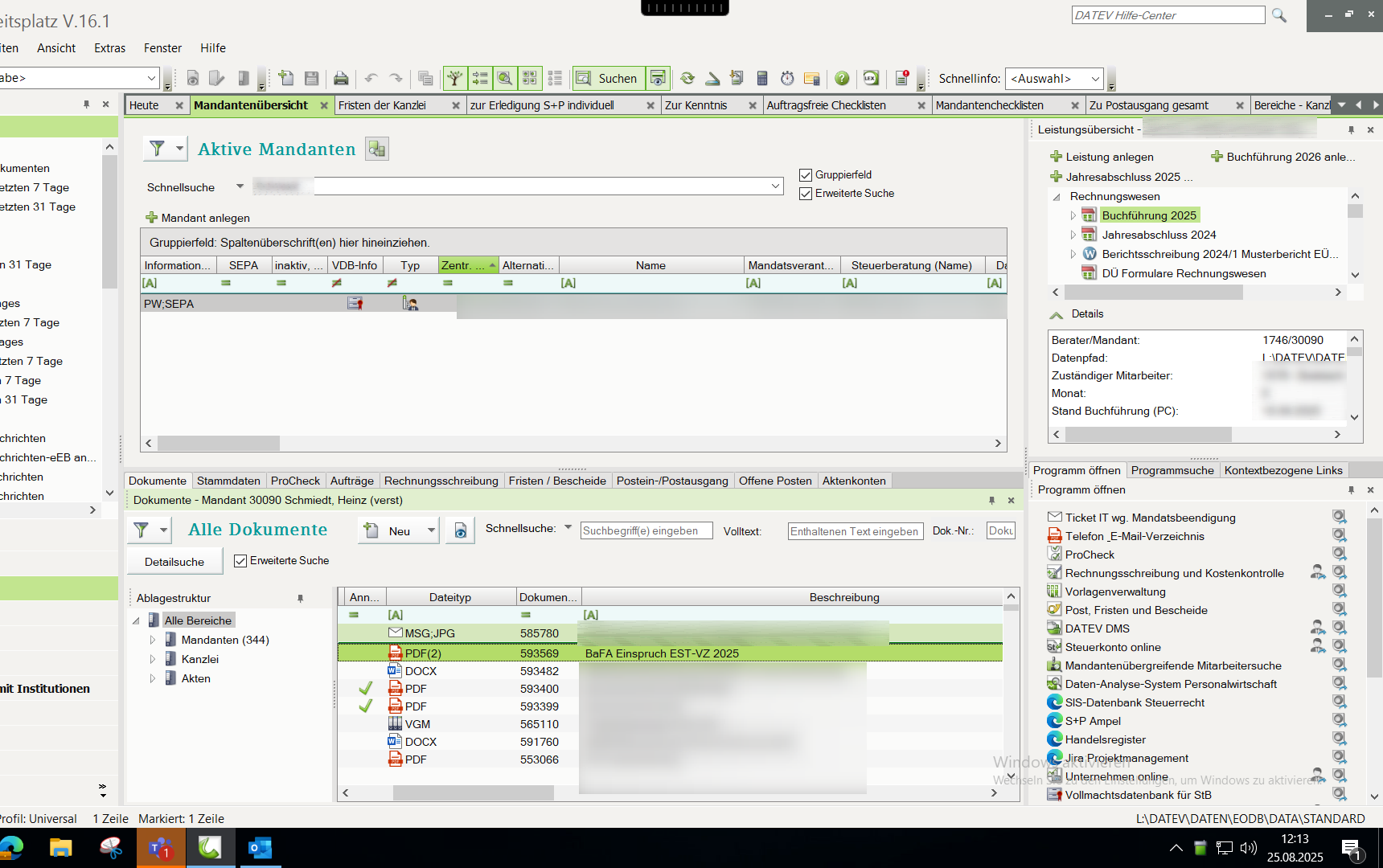
Task: Open the Extras menu
Action: [x=109, y=48]
